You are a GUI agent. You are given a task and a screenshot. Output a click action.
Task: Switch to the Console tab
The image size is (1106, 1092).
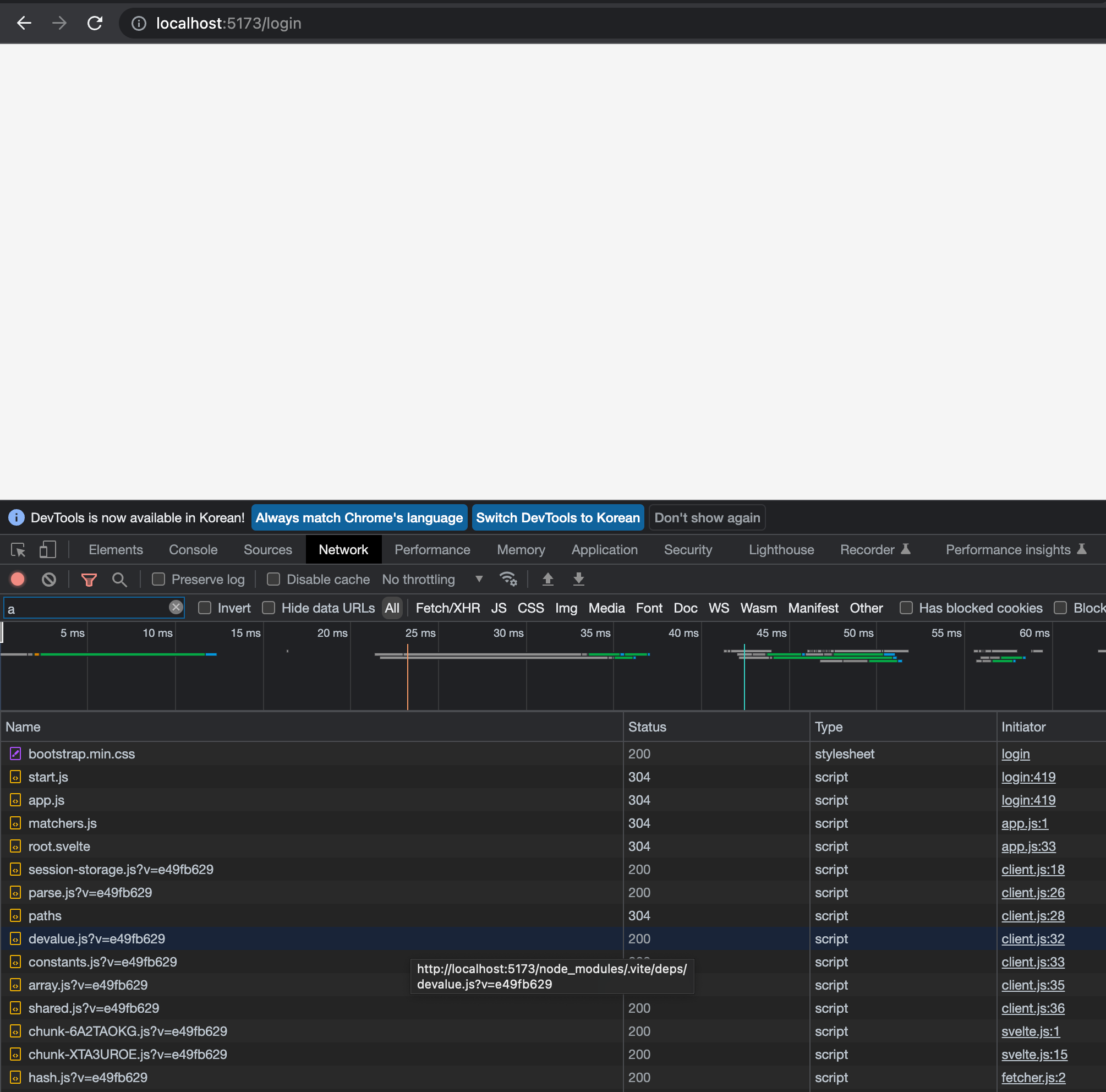pos(193,550)
